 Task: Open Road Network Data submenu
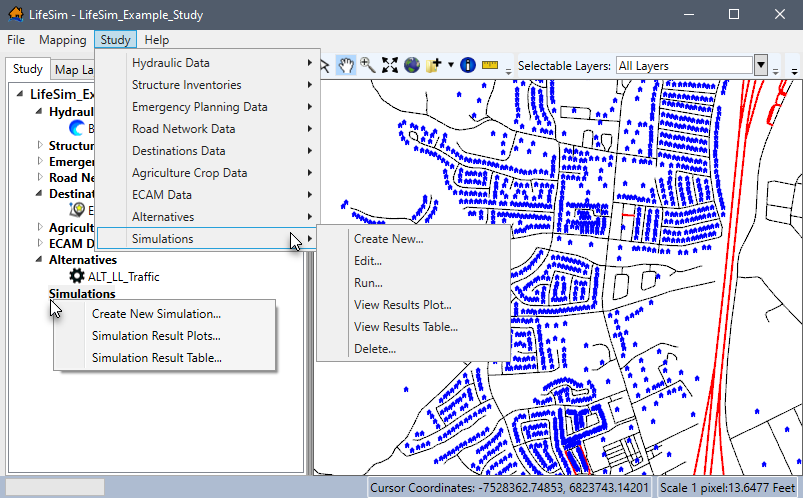pyautogui.click(x=208, y=129)
